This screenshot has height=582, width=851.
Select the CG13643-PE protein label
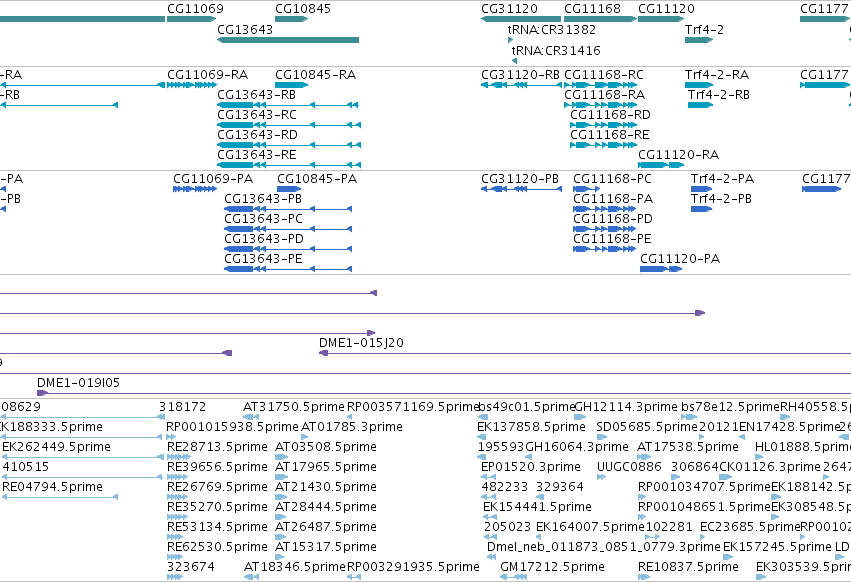[x=263, y=258]
